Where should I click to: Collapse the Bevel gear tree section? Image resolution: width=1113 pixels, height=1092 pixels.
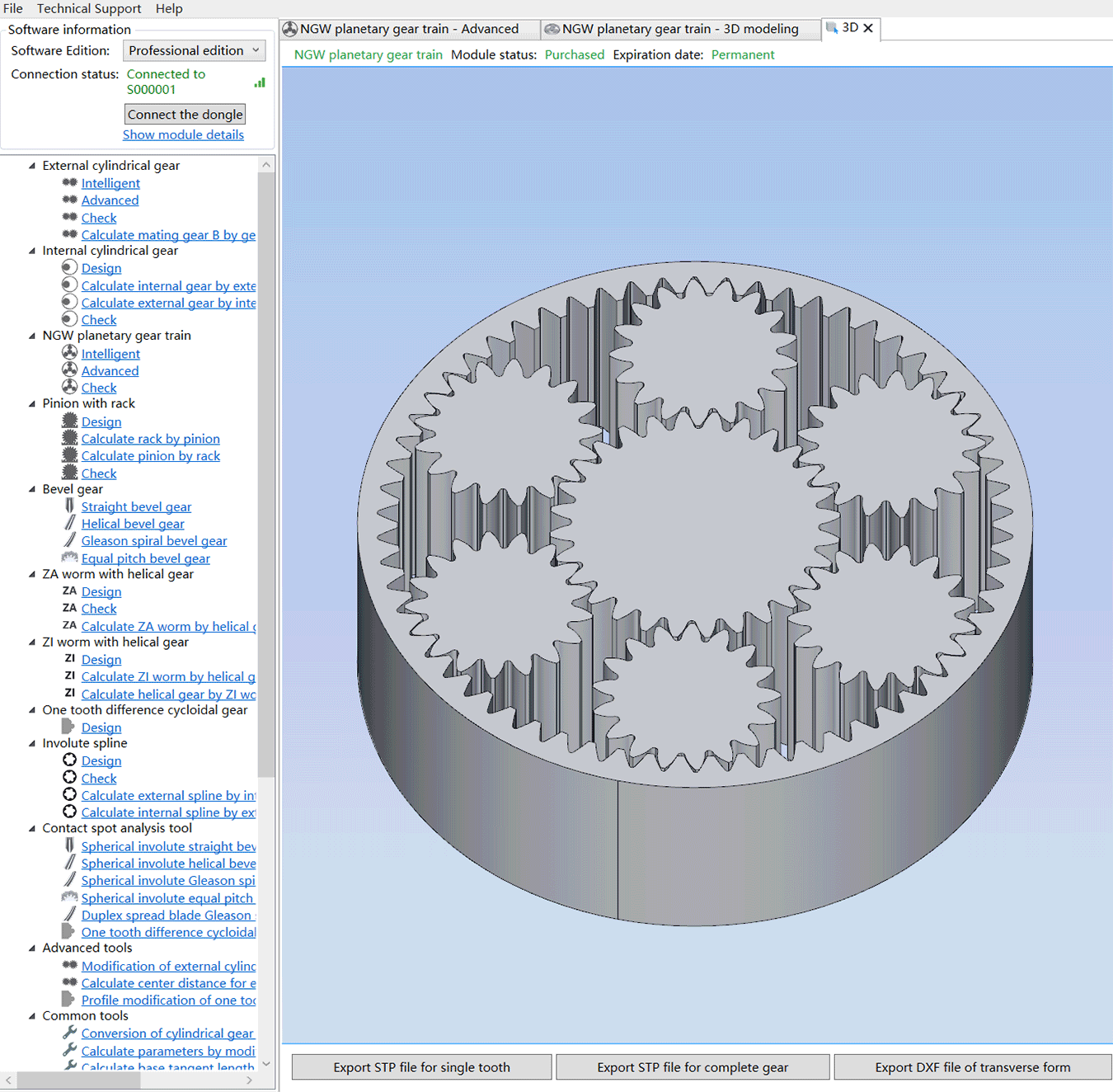32,489
